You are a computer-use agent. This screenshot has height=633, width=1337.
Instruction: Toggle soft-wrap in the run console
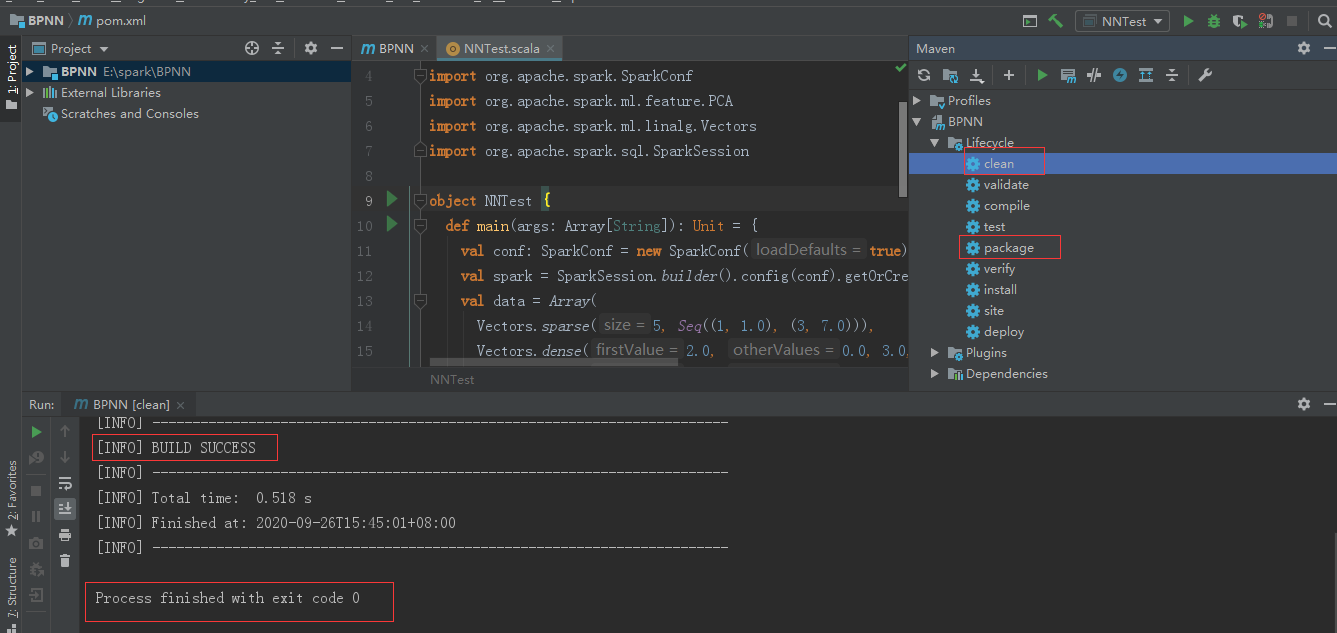point(66,483)
